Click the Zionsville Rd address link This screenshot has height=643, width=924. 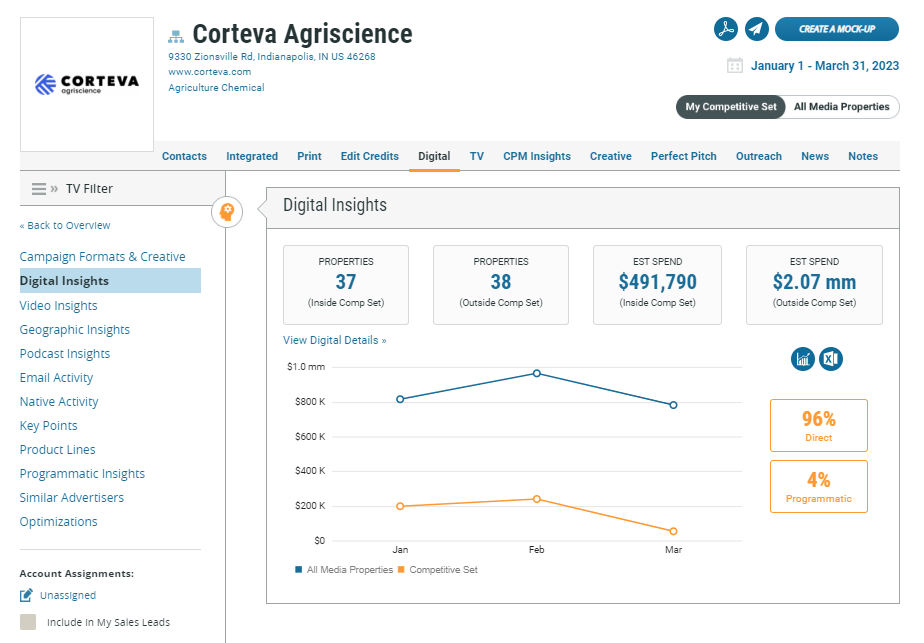(272, 57)
